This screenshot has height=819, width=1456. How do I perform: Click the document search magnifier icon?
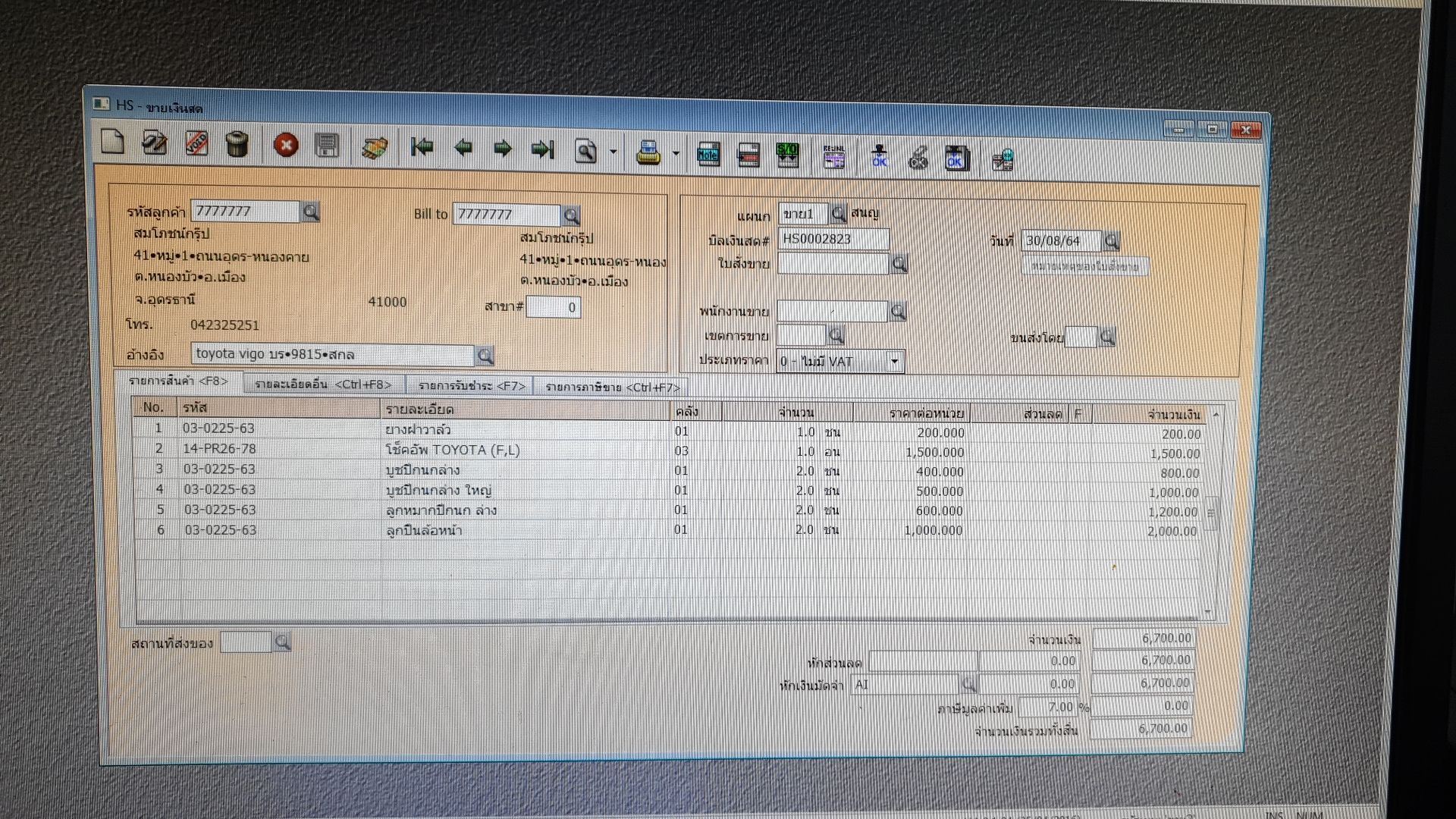pyautogui.click(x=585, y=151)
